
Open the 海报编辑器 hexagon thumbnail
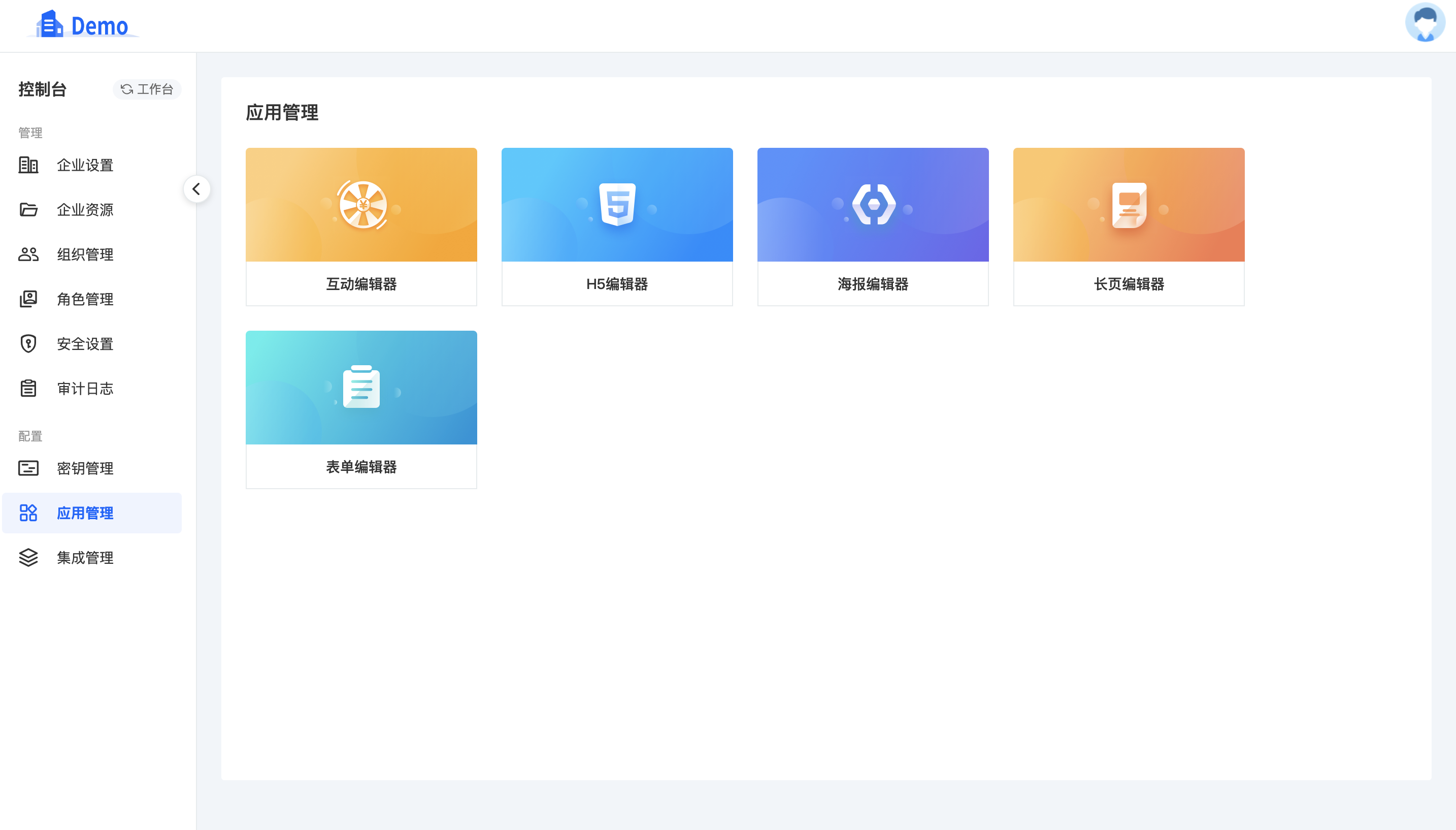click(x=873, y=205)
